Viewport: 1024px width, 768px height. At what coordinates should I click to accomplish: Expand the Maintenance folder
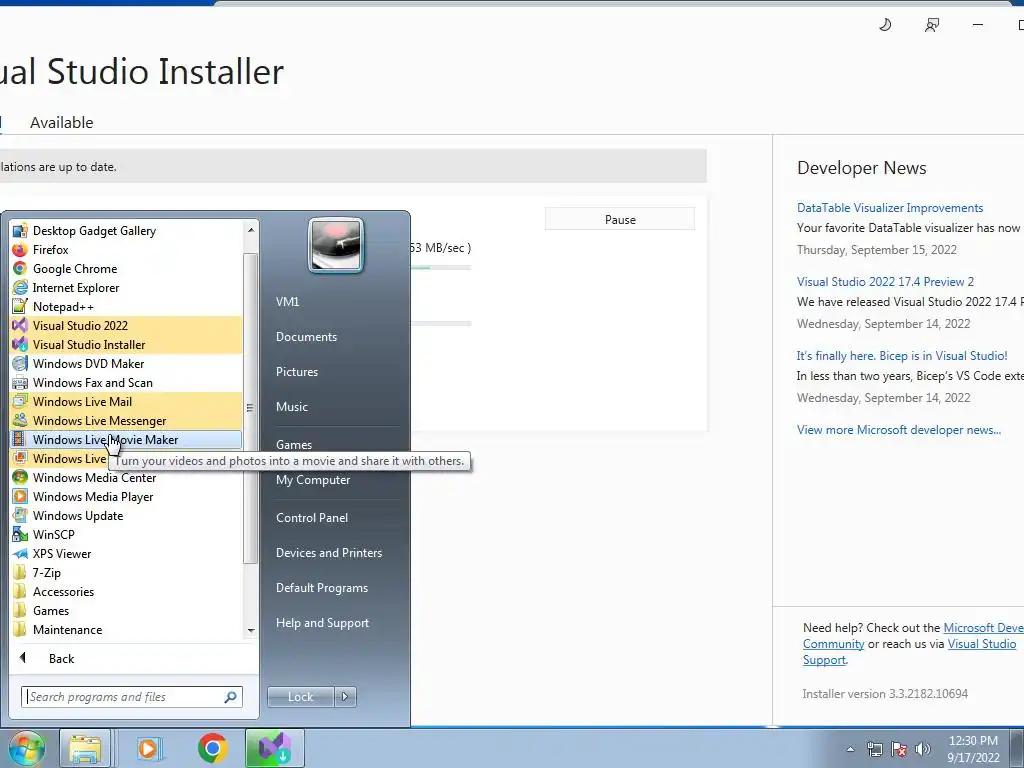126,629
